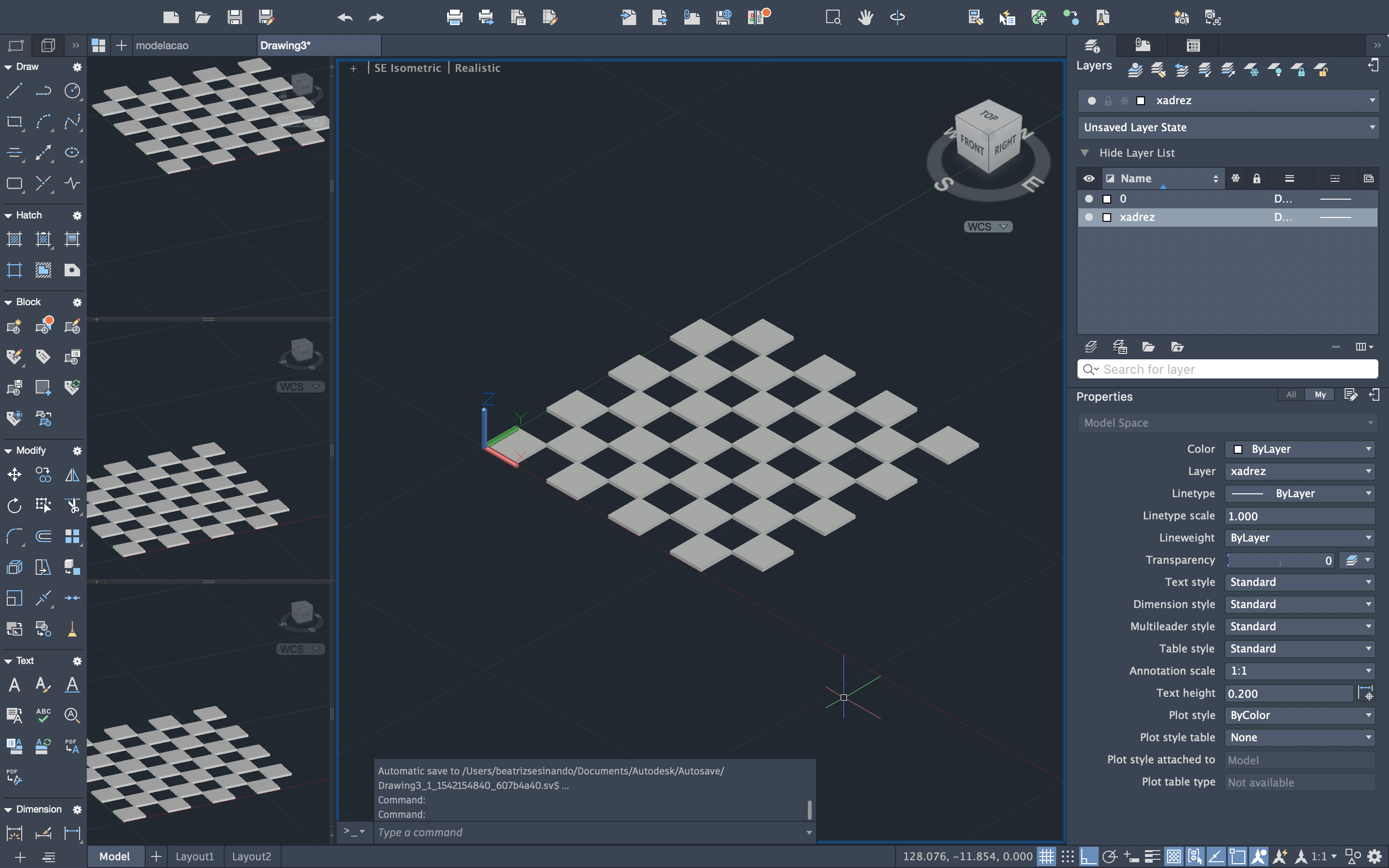Select the Fillet tool in Modify panel

(x=14, y=536)
